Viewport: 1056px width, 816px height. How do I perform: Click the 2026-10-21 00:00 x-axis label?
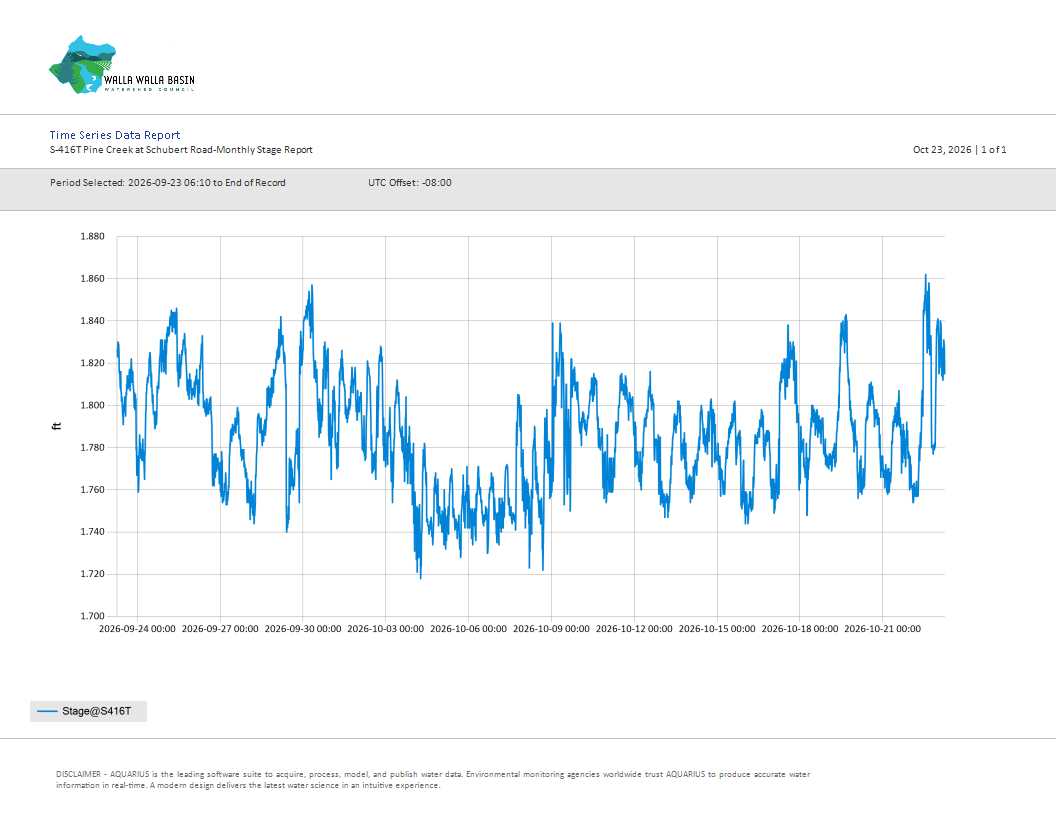tap(883, 629)
